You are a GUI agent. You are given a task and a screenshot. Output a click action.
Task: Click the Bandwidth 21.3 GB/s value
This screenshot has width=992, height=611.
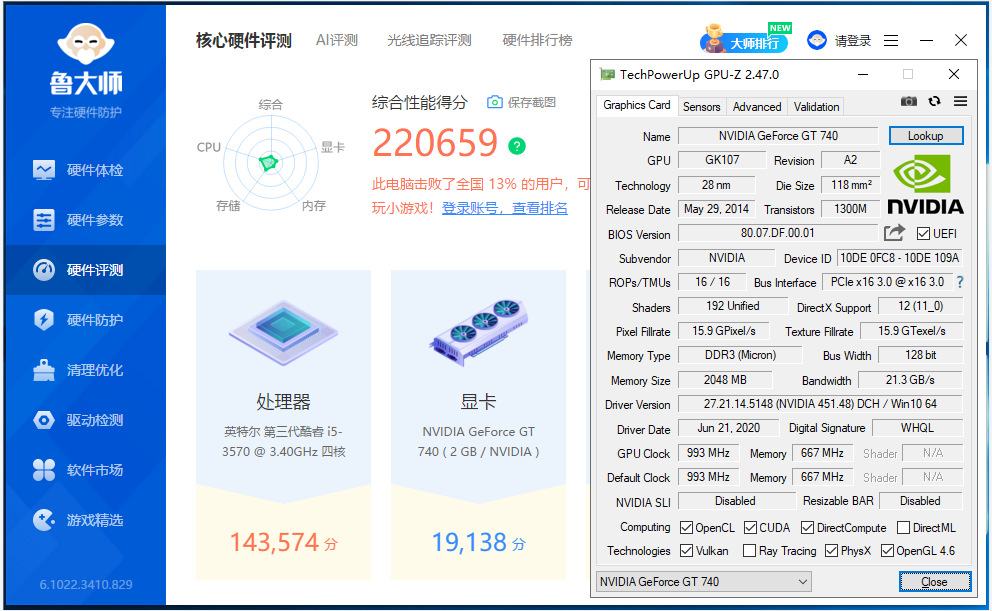tap(910, 380)
